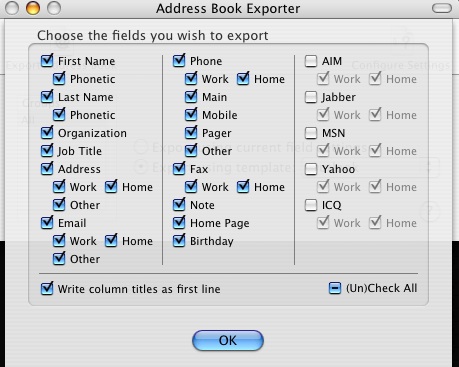Uncheck the Main phone checkbox
The width and height of the screenshot is (459, 367).
coord(191,97)
